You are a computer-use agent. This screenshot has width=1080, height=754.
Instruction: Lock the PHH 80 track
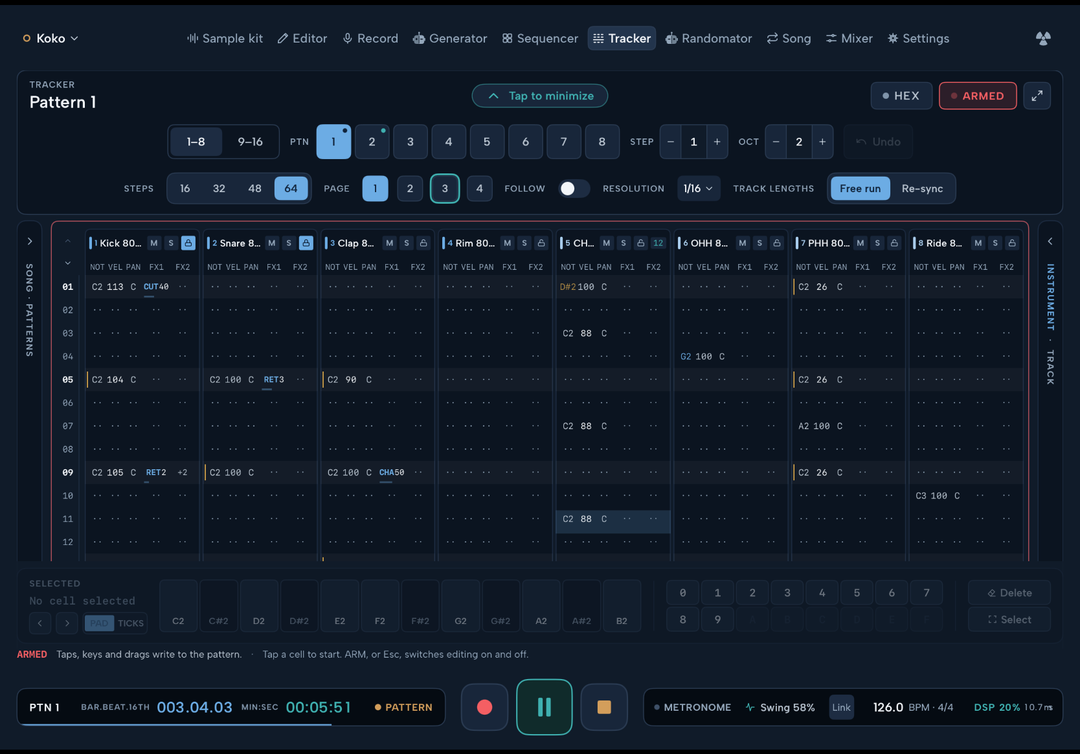coord(894,243)
